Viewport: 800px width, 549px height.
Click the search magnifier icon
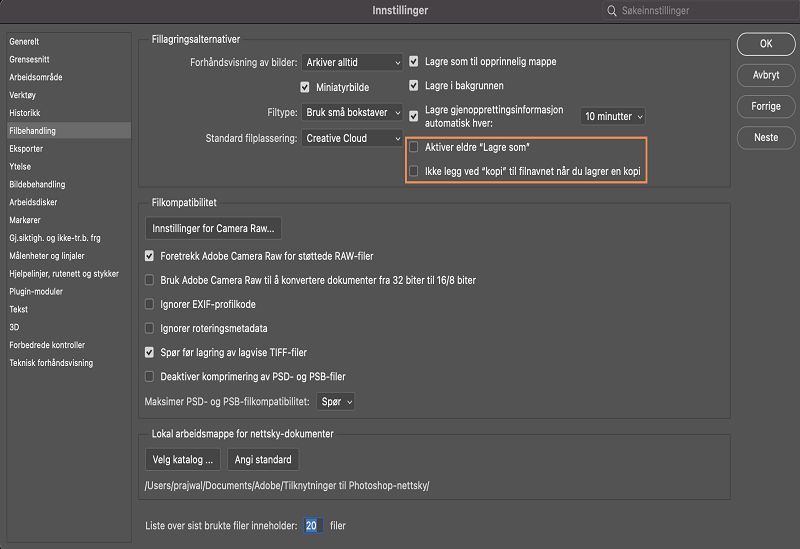point(610,11)
